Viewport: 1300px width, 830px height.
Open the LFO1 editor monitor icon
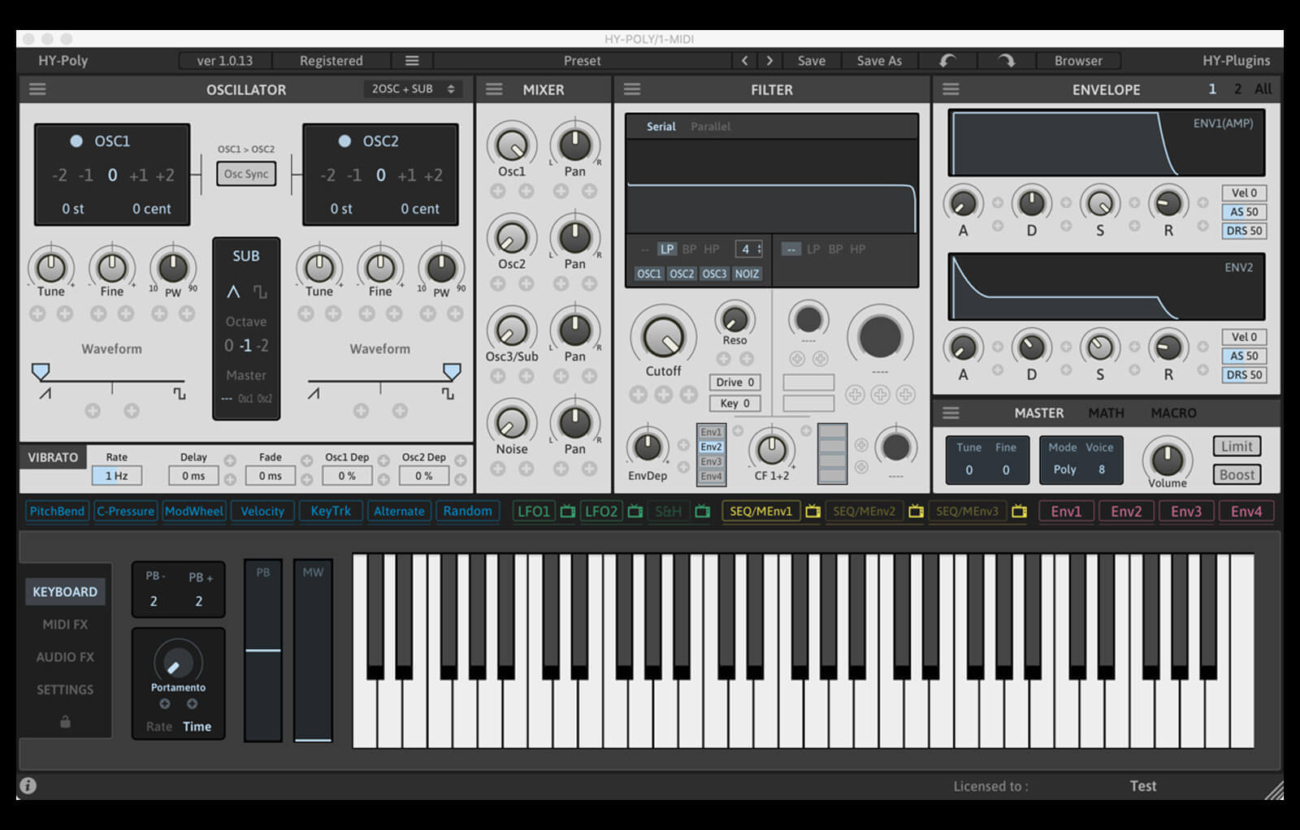567,511
